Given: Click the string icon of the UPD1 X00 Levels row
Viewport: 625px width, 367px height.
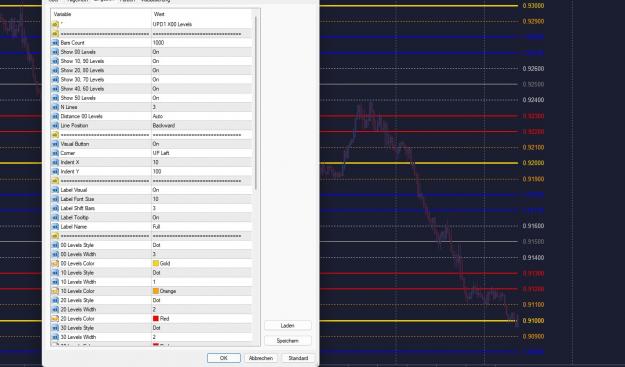Looking at the screenshot, I should [x=55, y=24].
